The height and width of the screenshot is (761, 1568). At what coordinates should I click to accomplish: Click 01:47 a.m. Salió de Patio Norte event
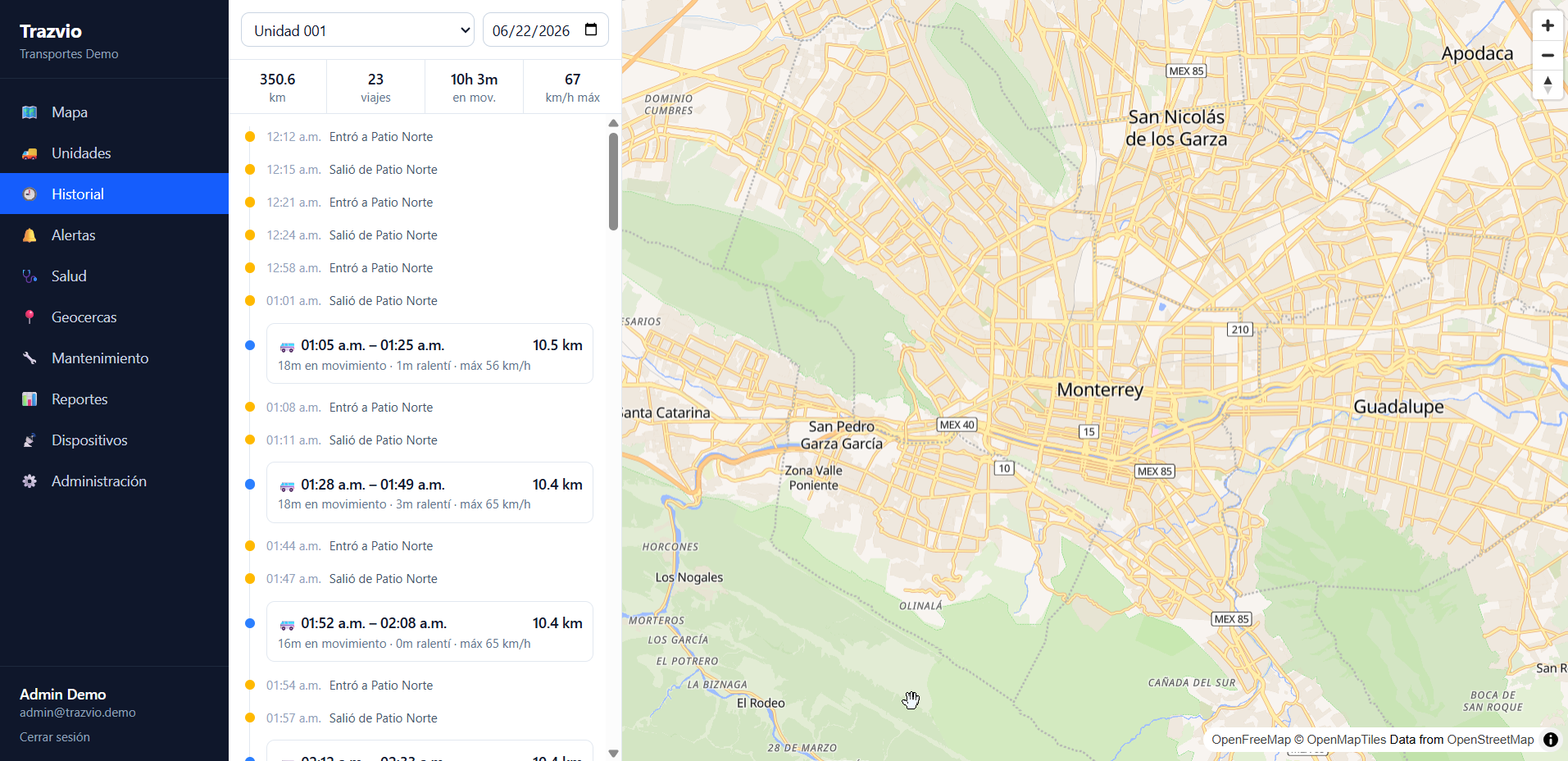click(x=352, y=579)
